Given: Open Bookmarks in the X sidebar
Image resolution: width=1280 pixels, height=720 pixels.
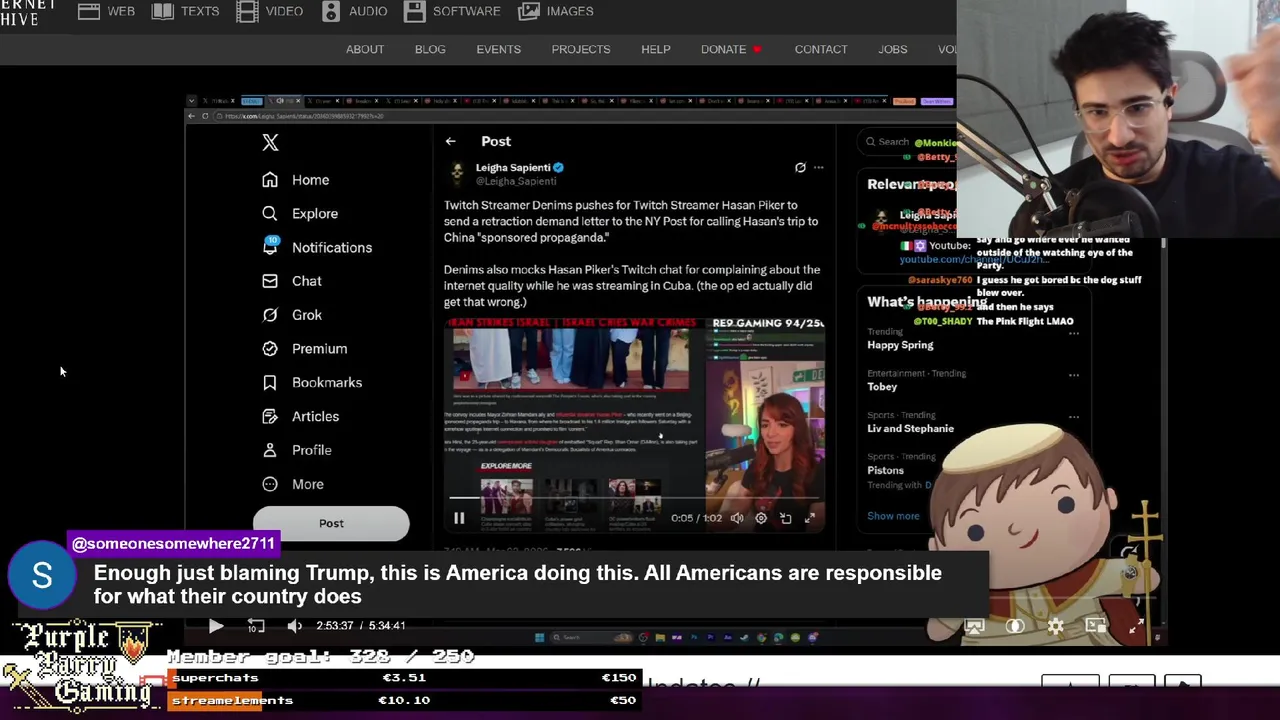Looking at the screenshot, I should coord(312,382).
